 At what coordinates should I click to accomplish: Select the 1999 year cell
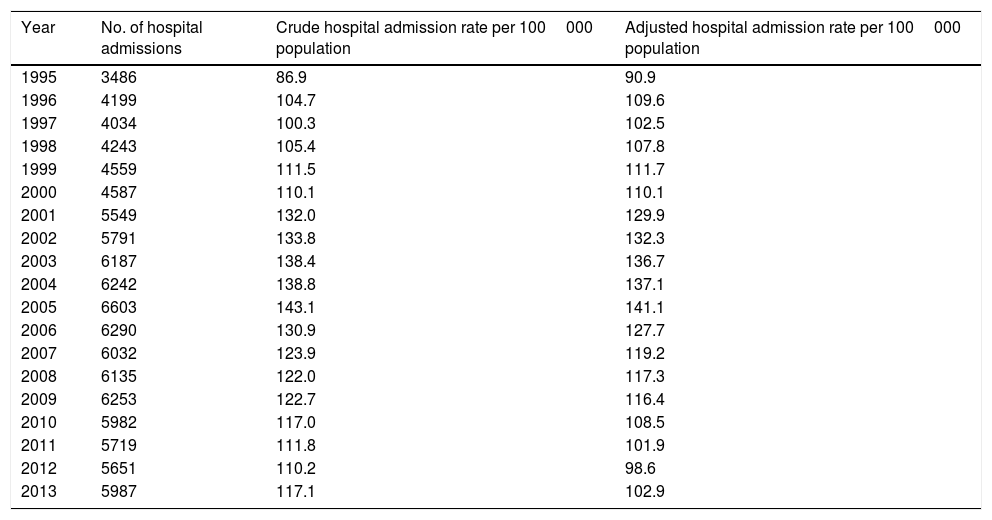point(38,170)
